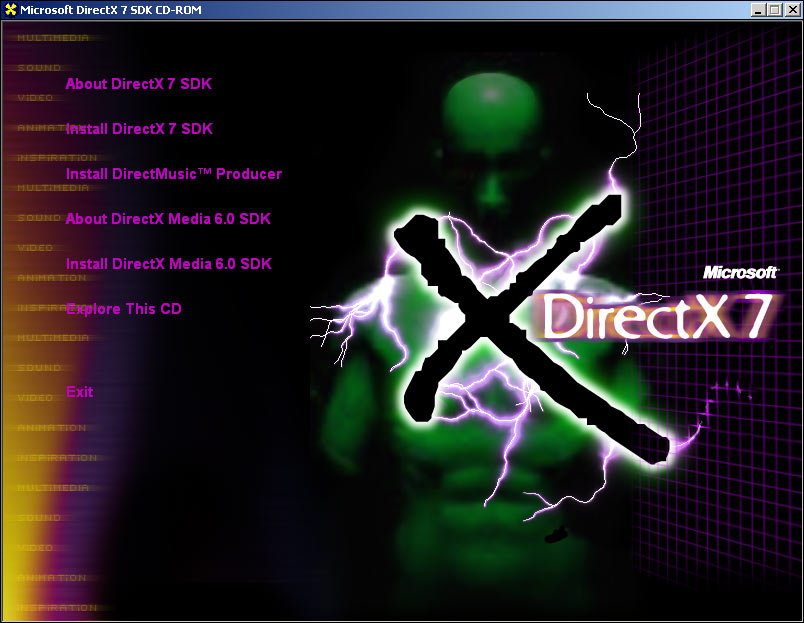
Task: Click the DirectX 7 logo text
Action: (655, 317)
